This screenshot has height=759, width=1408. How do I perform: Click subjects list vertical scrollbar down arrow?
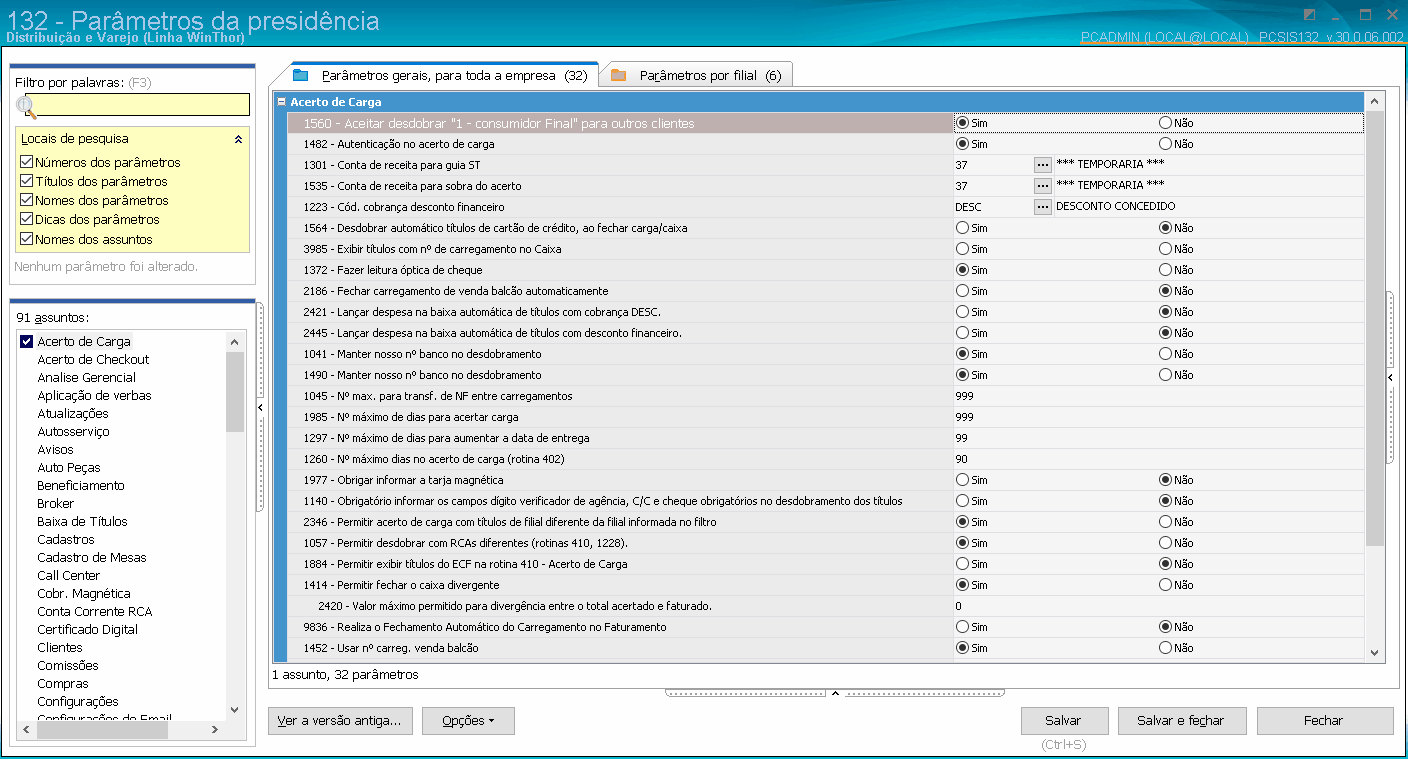[235, 709]
